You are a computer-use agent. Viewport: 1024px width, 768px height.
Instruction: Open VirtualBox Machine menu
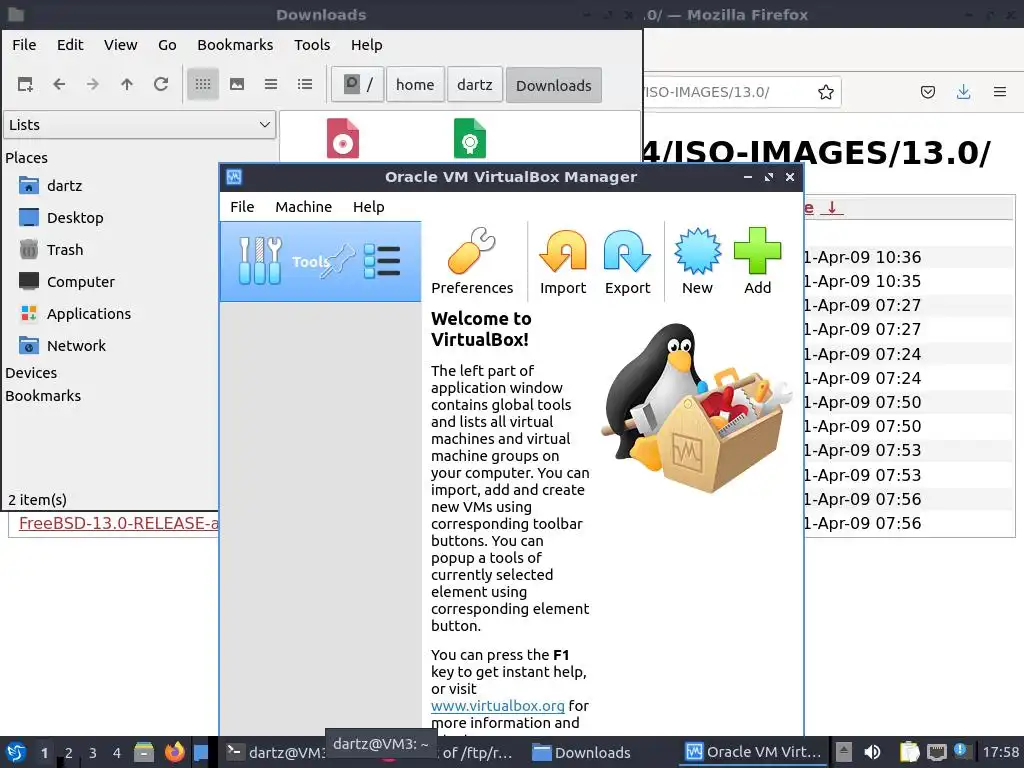pos(303,206)
